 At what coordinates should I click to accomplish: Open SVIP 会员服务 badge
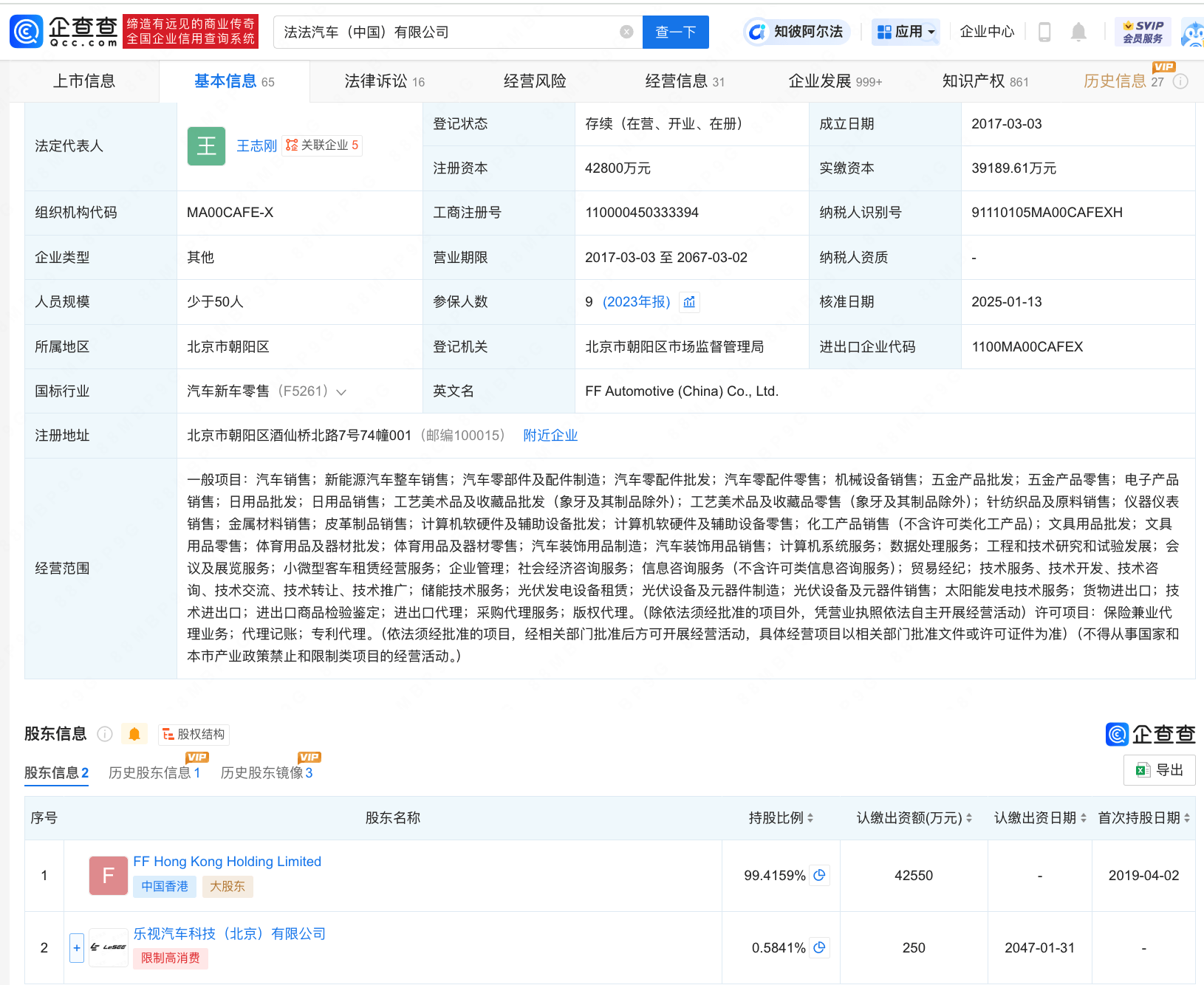(x=1143, y=32)
